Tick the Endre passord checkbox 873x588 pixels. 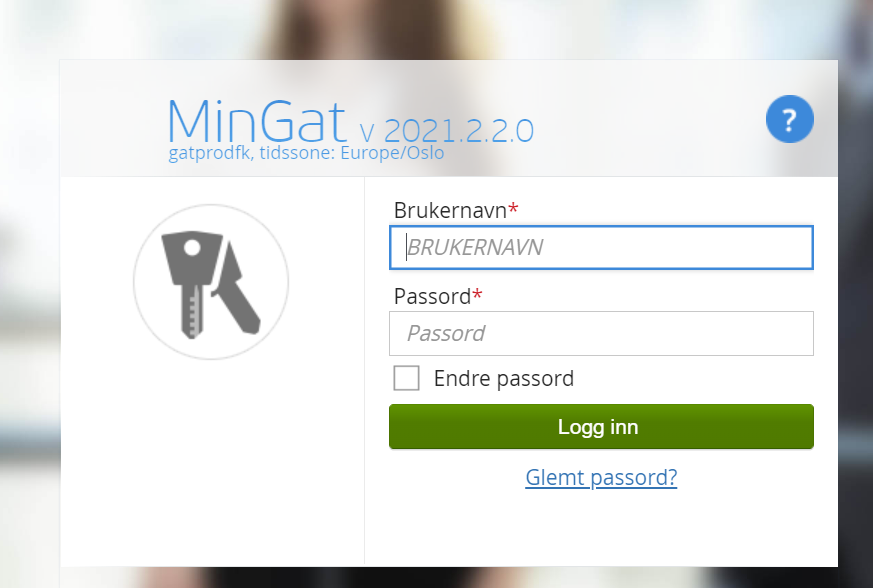tap(406, 378)
